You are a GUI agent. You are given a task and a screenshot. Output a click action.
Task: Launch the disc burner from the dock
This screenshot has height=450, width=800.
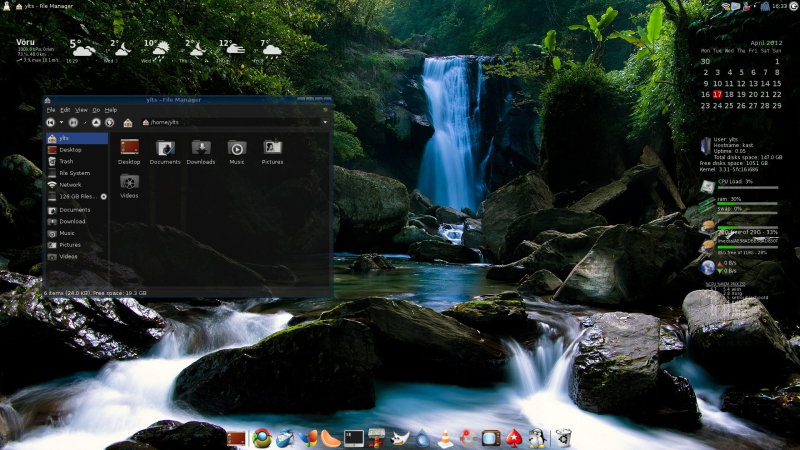(468, 438)
